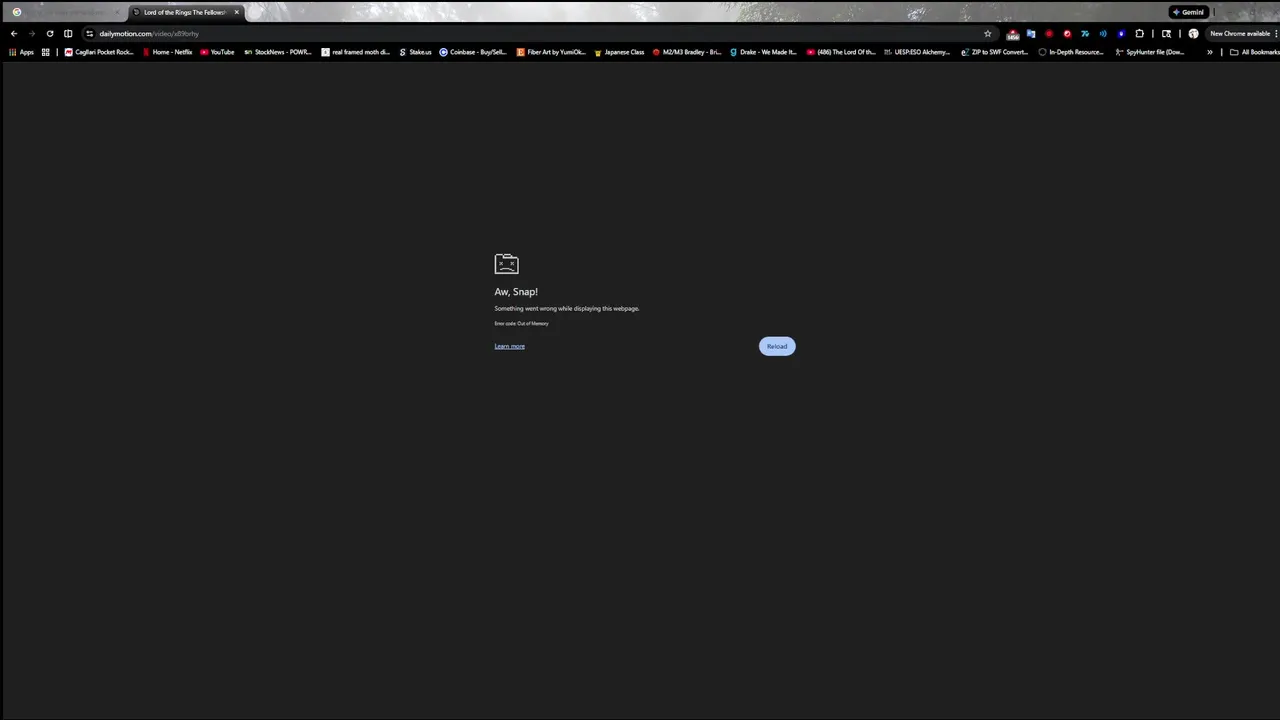Open the Google Lens search icon in toolbar

pyautogui.click(x=1166, y=33)
